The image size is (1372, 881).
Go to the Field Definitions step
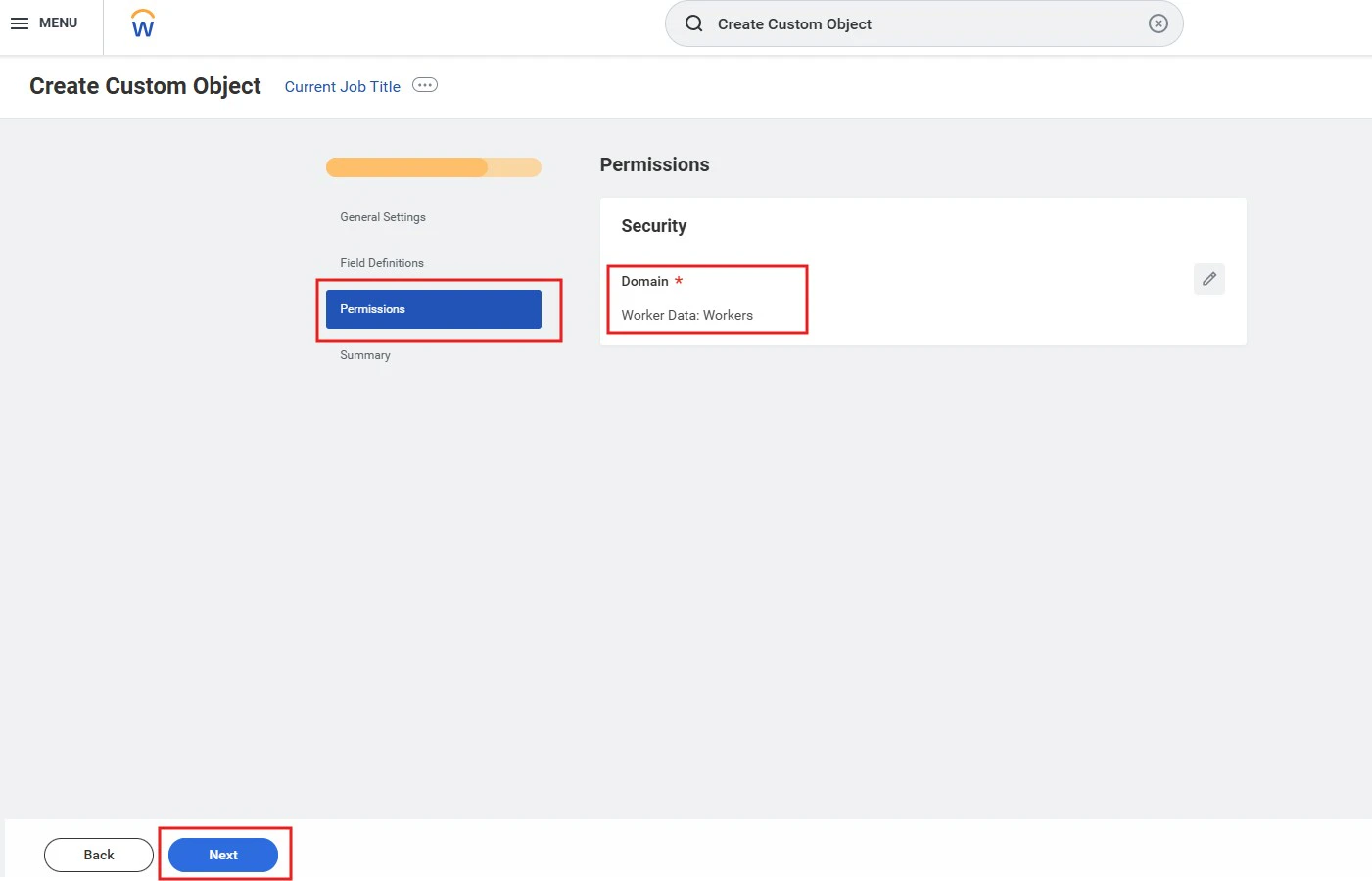(x=381, y=262)
